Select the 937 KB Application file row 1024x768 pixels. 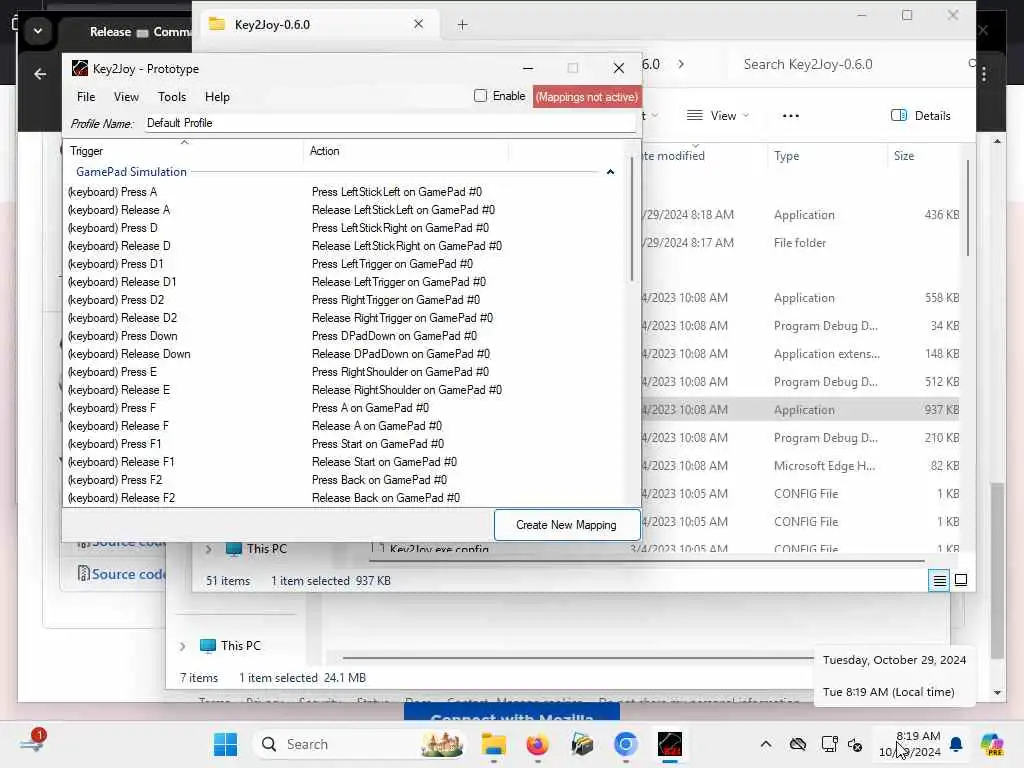pos(800,410)
